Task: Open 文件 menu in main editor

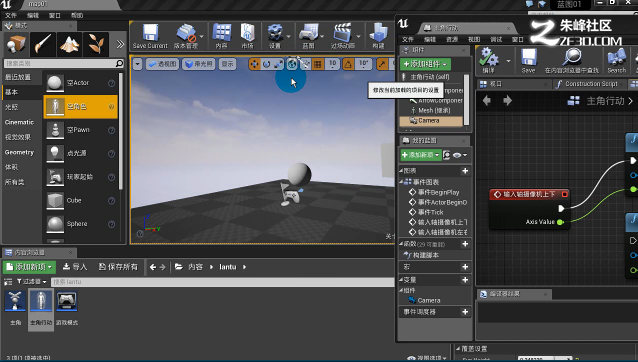Action: pyautogui.click(x=11, y=15)
